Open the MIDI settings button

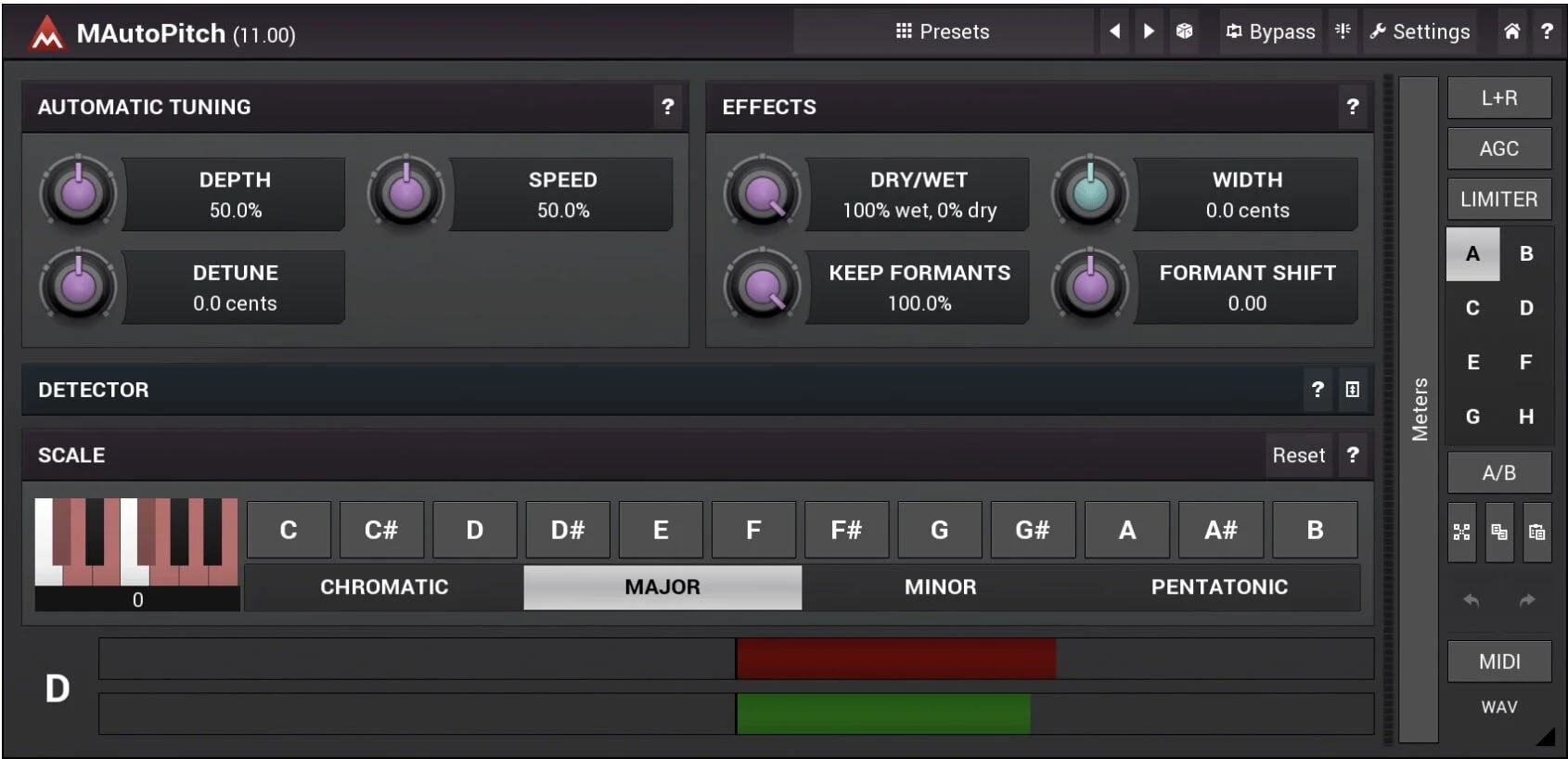click(1499, 662)
